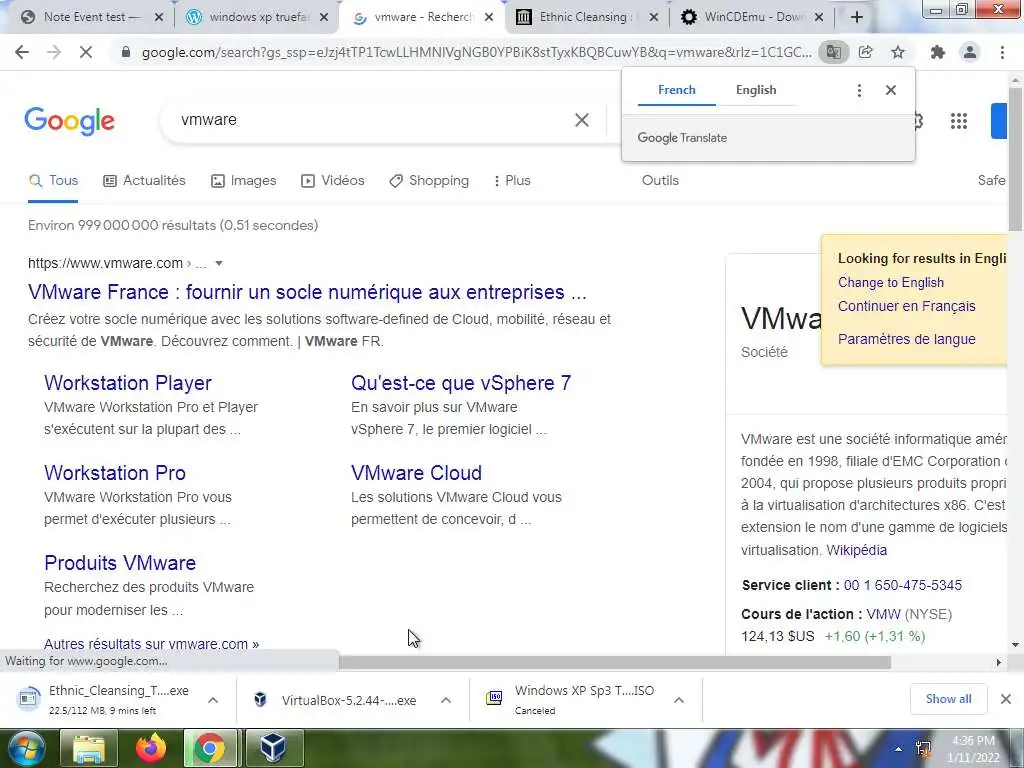The height and width of the screenshot is (768, 1024).
Task: Open the Extensions puzzle icon
Action: coord(938,52)
